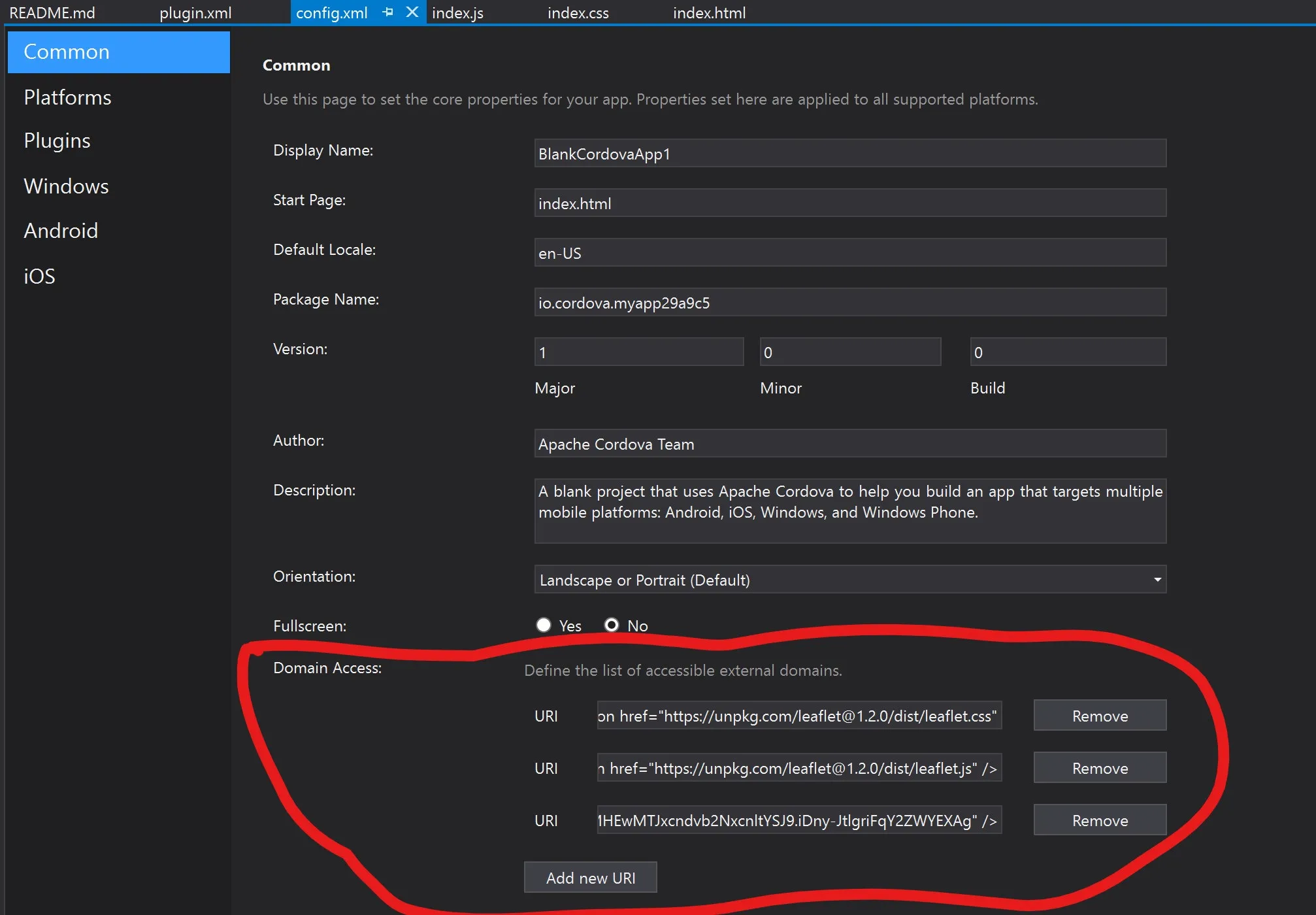This screenshot has width=1316, height=915.
Task: Click Add new URI button
Action: [x=590, y=878]
